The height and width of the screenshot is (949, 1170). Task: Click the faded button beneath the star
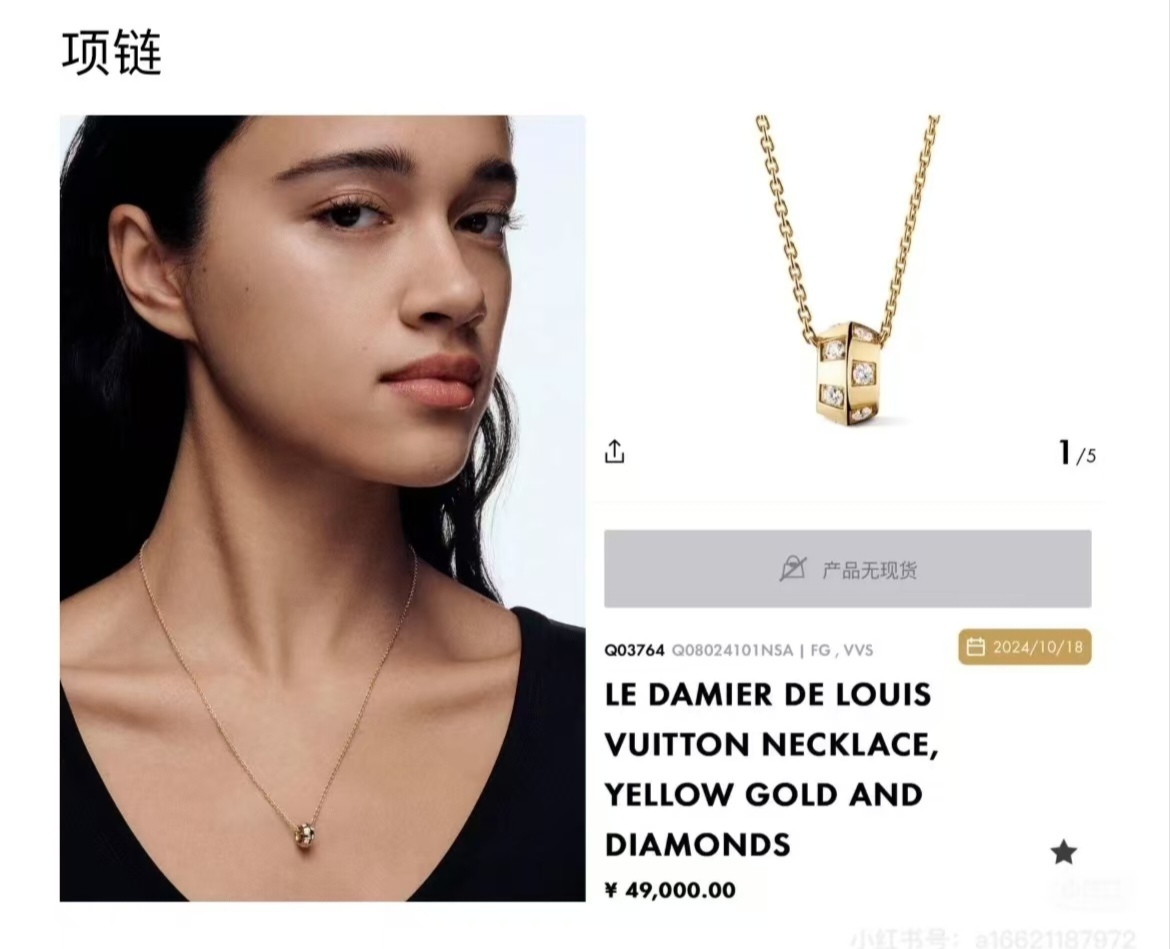coord(1091,890)
